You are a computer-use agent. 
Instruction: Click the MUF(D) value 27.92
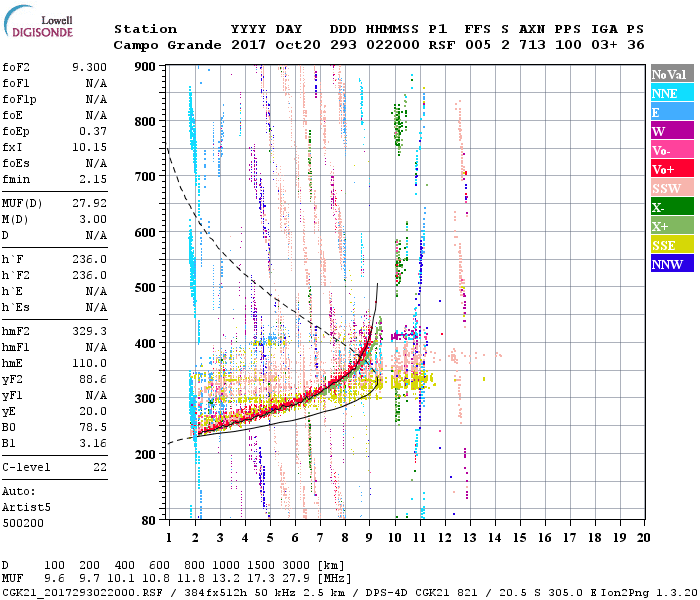pos(89,204)
